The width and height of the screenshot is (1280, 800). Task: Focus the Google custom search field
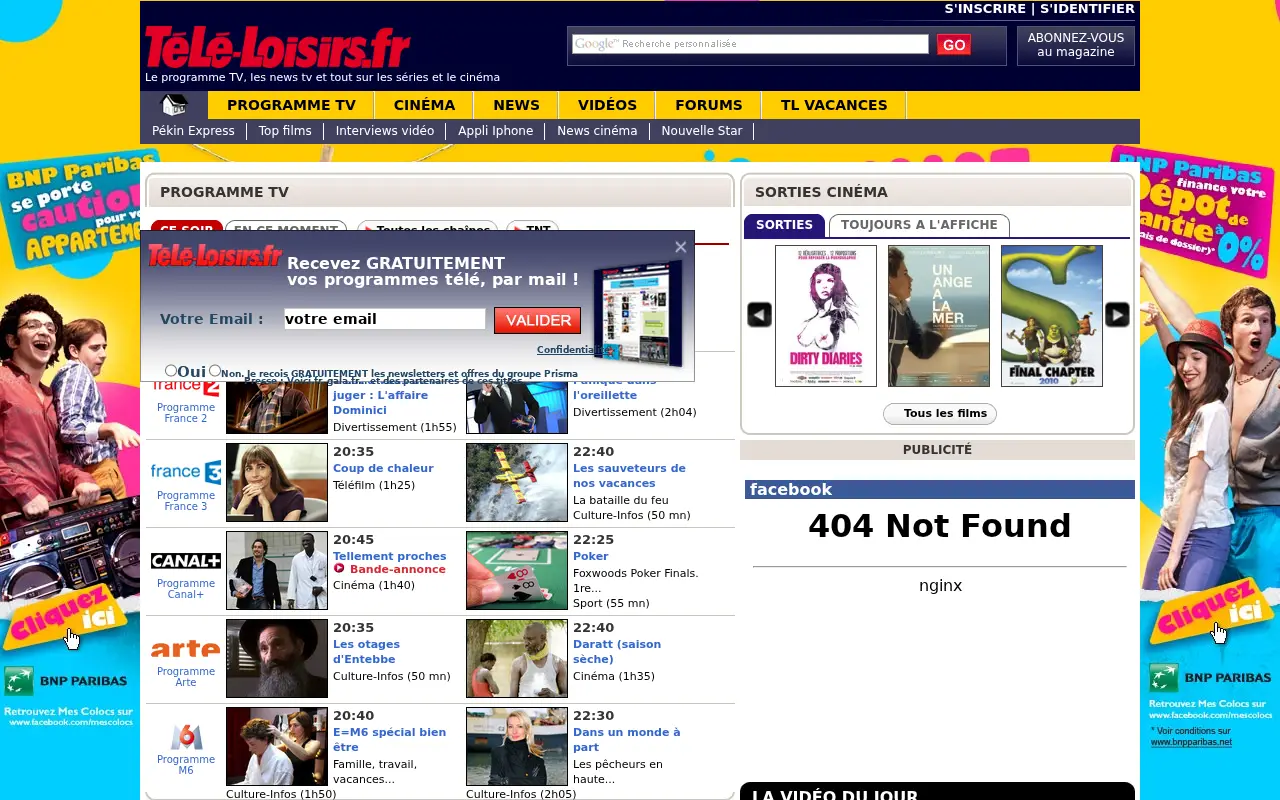click(x=750, y=44)
